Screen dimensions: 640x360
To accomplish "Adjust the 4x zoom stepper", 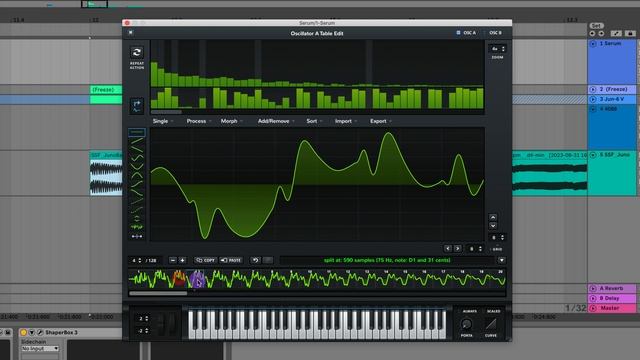I will [x=498, y=49].
